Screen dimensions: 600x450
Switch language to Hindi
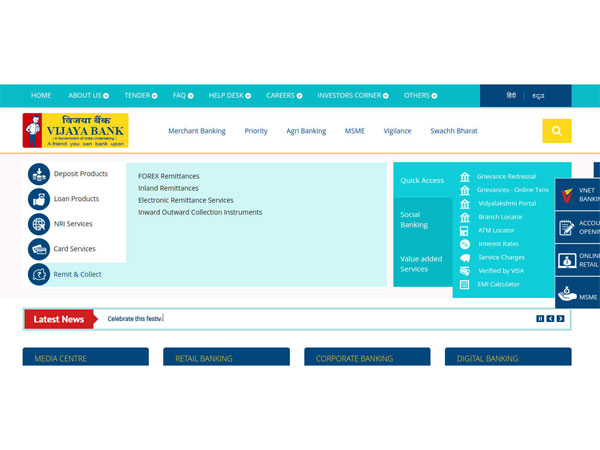click(x=511, y=96)
